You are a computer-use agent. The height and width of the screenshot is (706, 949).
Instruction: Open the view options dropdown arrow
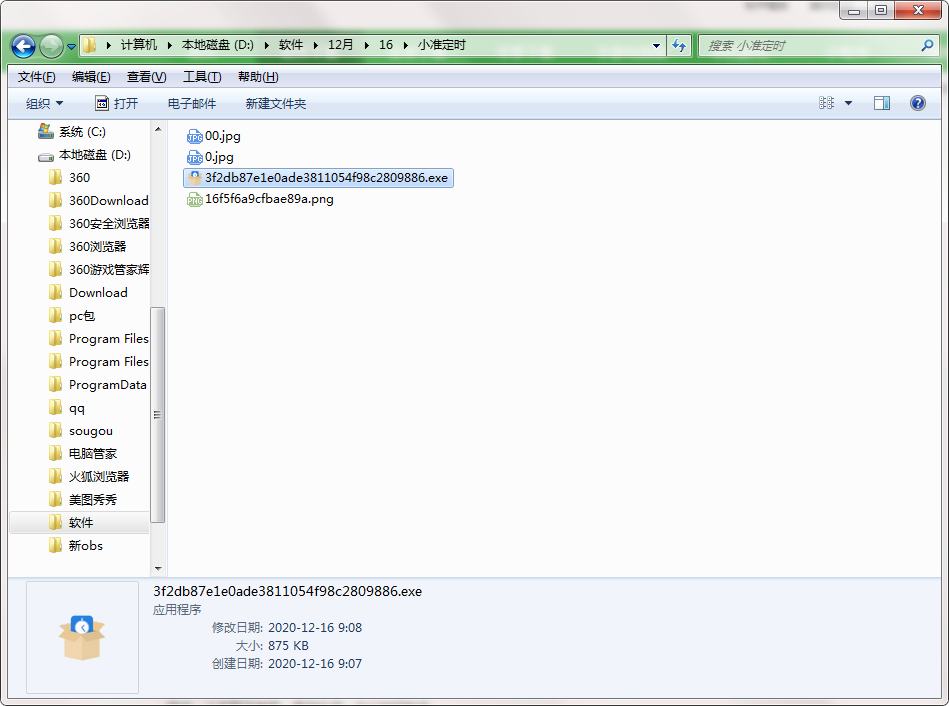849,103
